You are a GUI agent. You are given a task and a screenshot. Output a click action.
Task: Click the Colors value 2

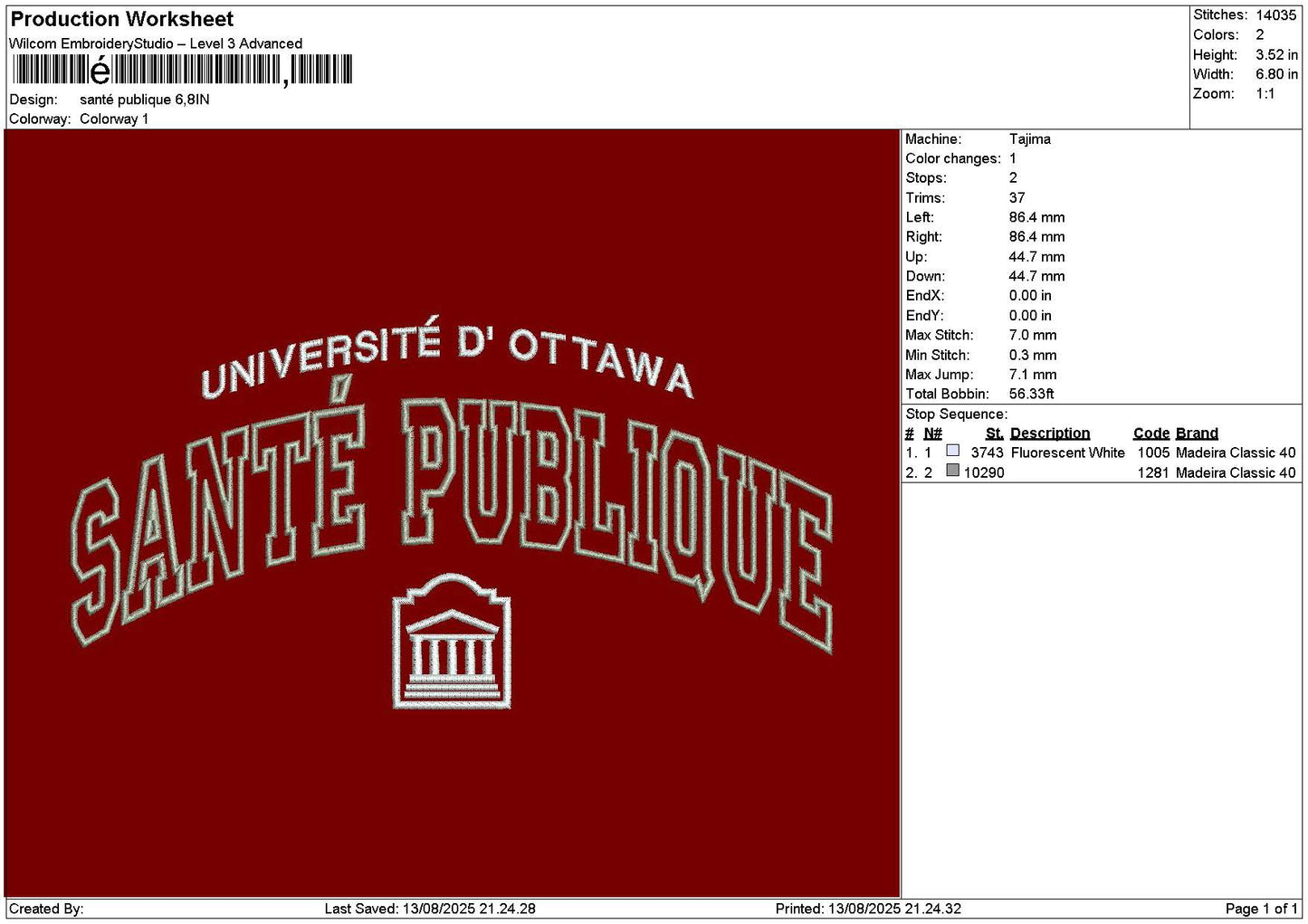point(1260,35)
